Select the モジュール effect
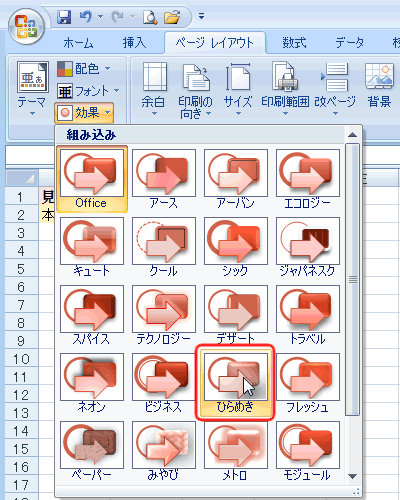 (x=308, y=451)
